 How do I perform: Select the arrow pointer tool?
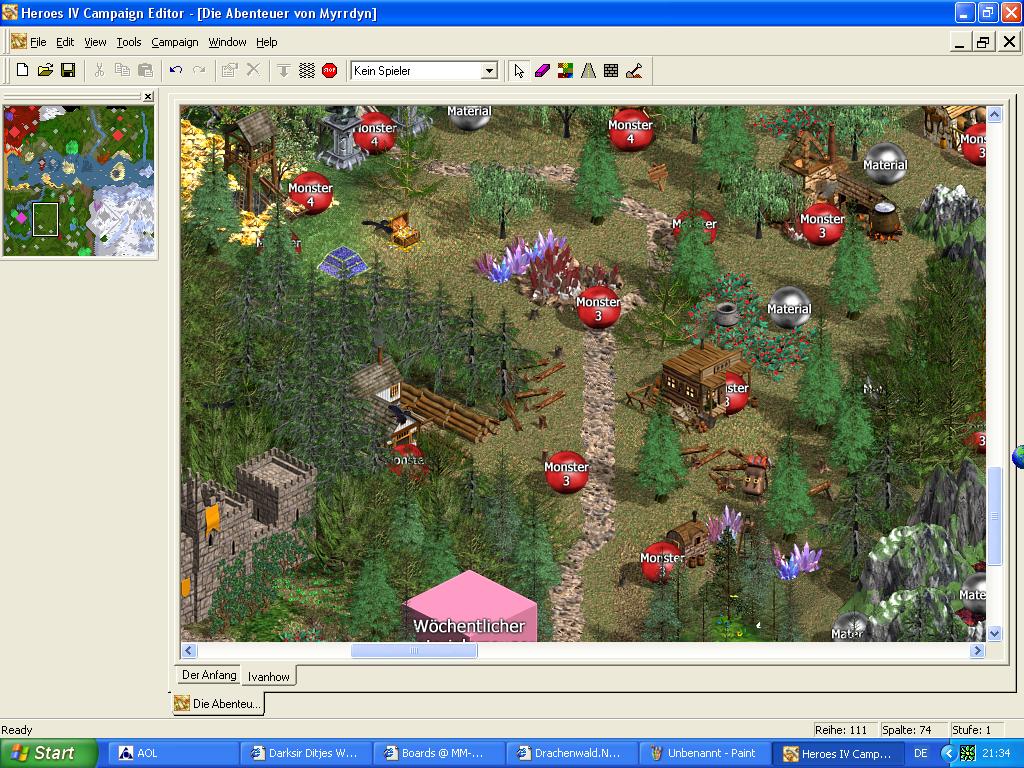point(519,70)
